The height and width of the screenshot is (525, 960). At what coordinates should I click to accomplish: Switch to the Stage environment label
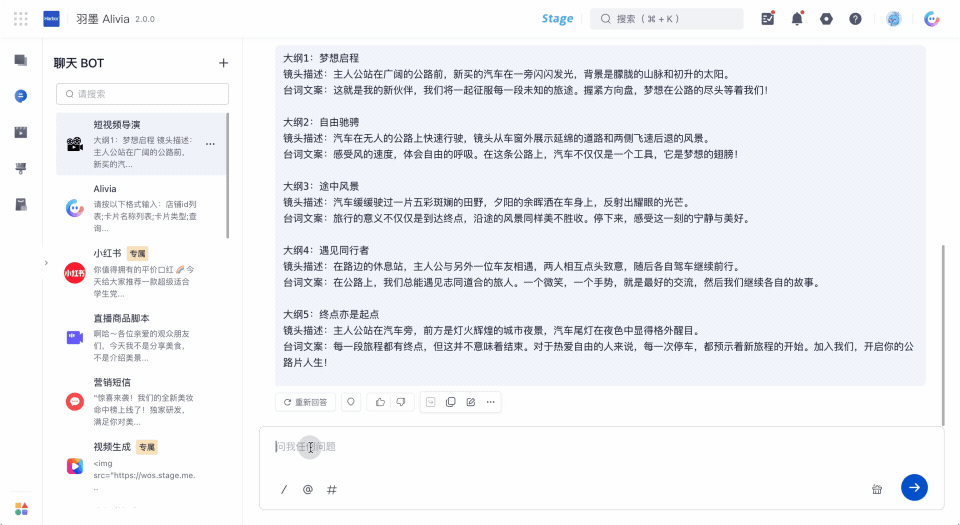557,19
